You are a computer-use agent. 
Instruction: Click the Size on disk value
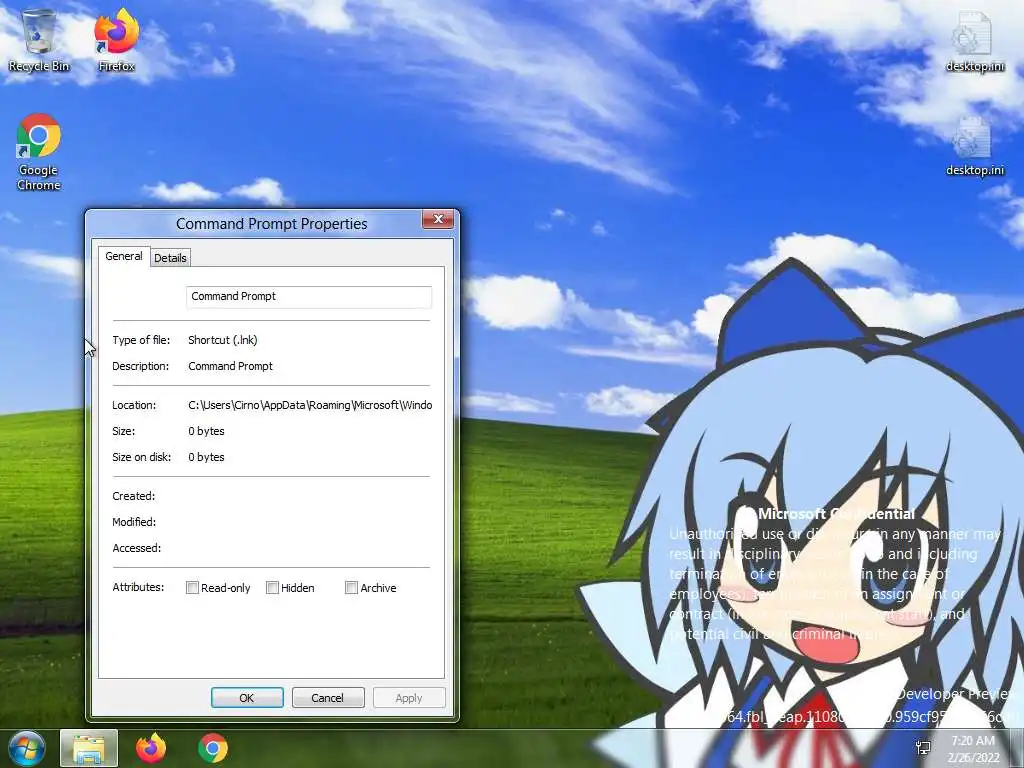point(206,457)
